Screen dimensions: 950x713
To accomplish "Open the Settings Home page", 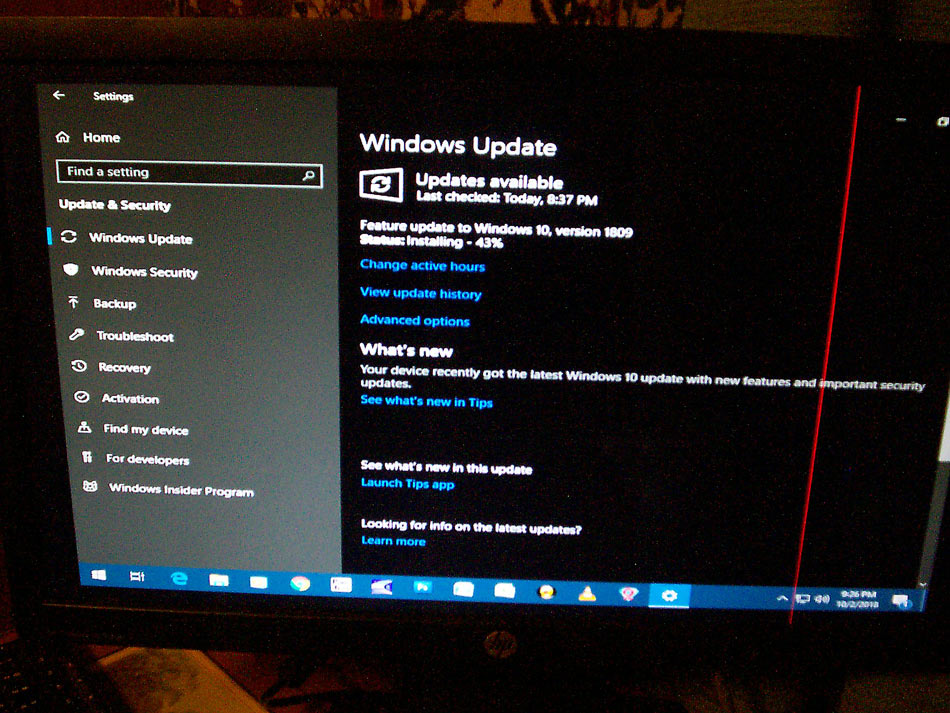I will [88, 138].
